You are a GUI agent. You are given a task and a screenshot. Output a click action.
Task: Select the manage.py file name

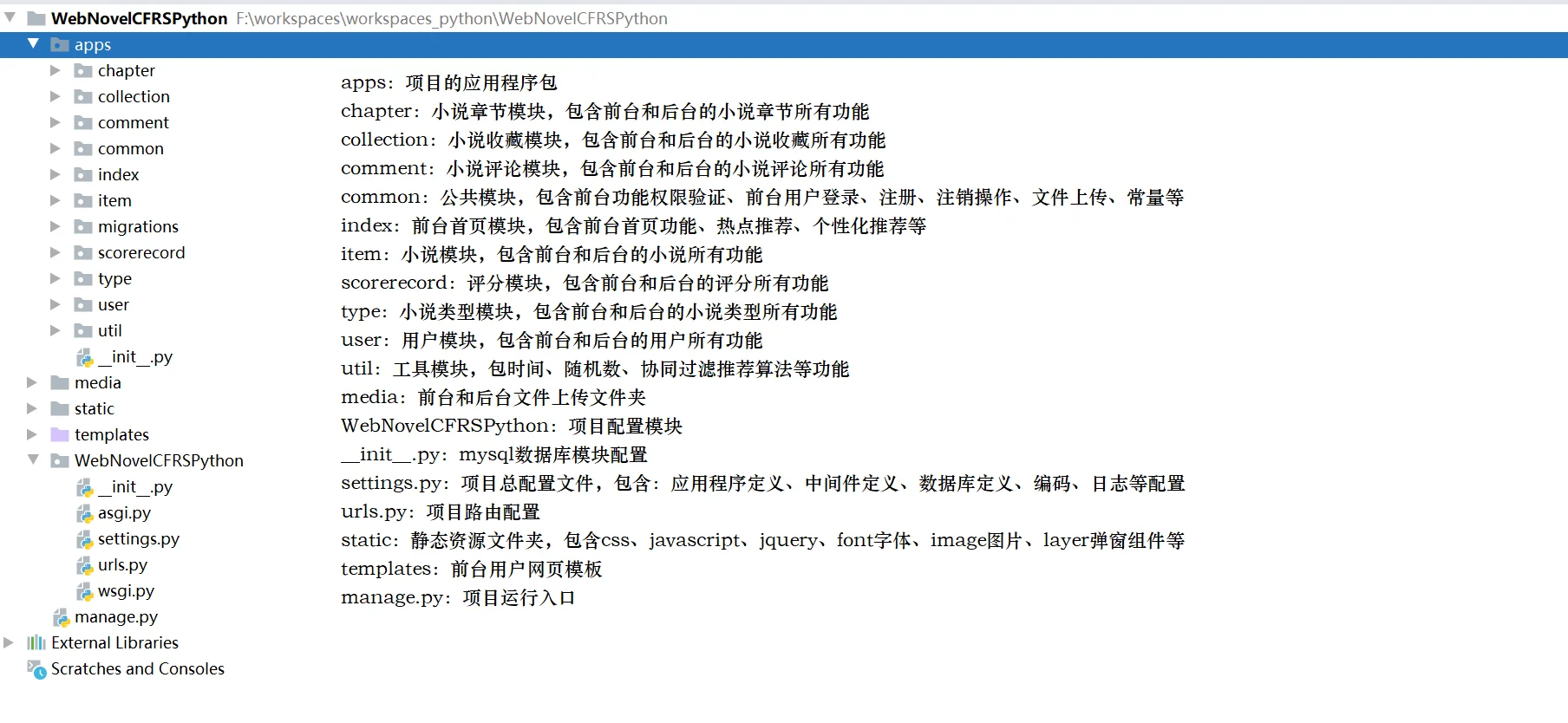[x=116, y=616]
